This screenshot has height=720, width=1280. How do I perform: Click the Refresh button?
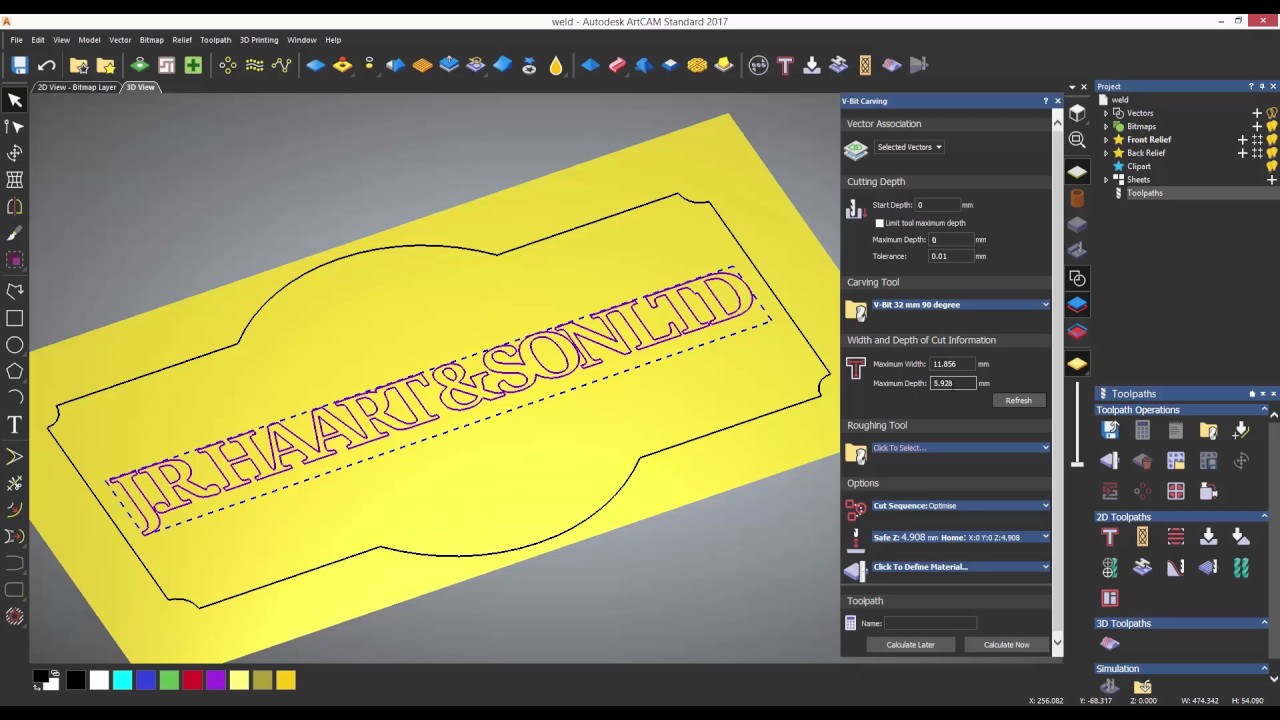(1018, 400)
